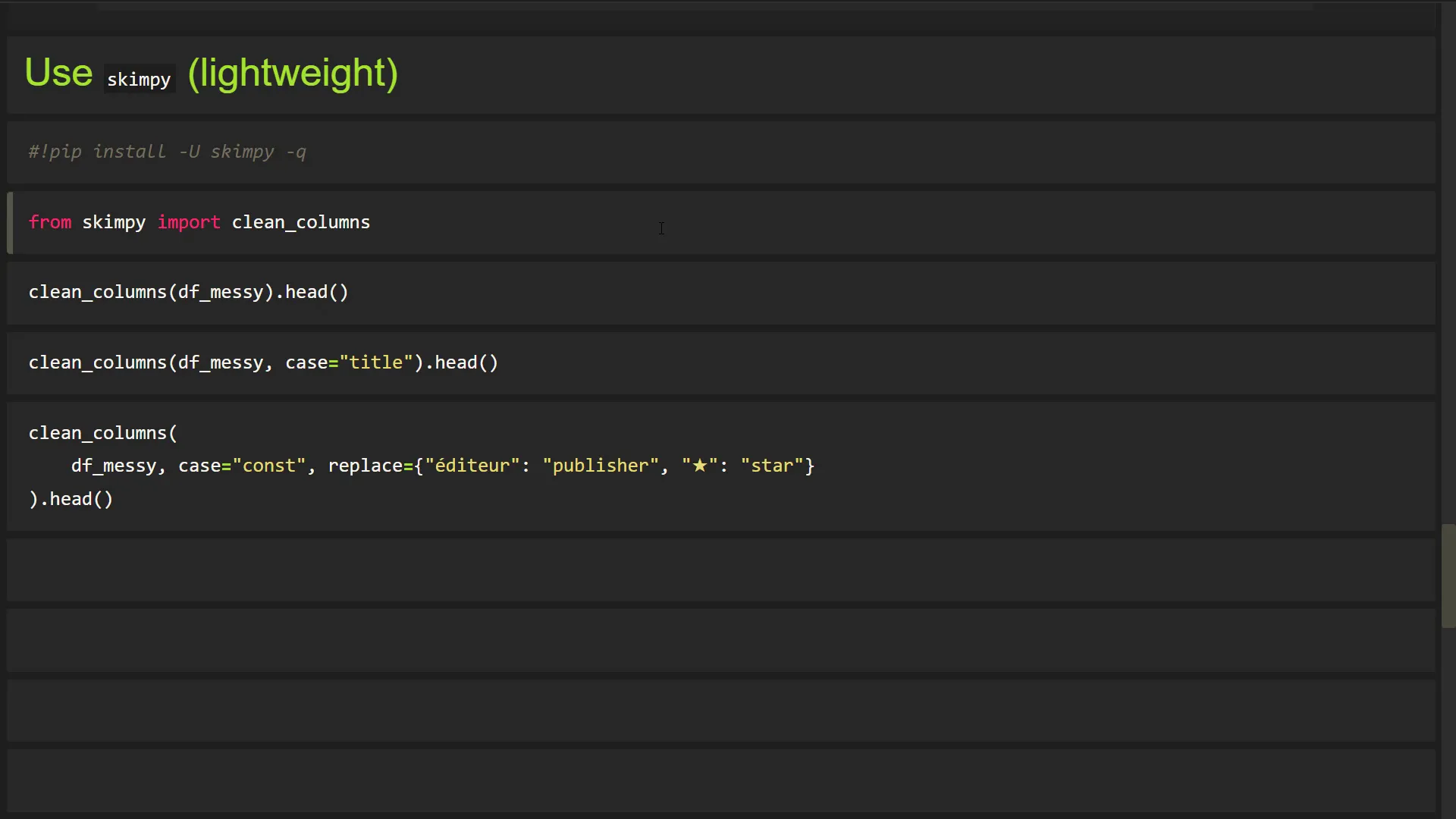Select the '#!pip install -U skimpy -q' cell
The height and width of the screenshot is (819, 1456).
[x=721, y=152]
